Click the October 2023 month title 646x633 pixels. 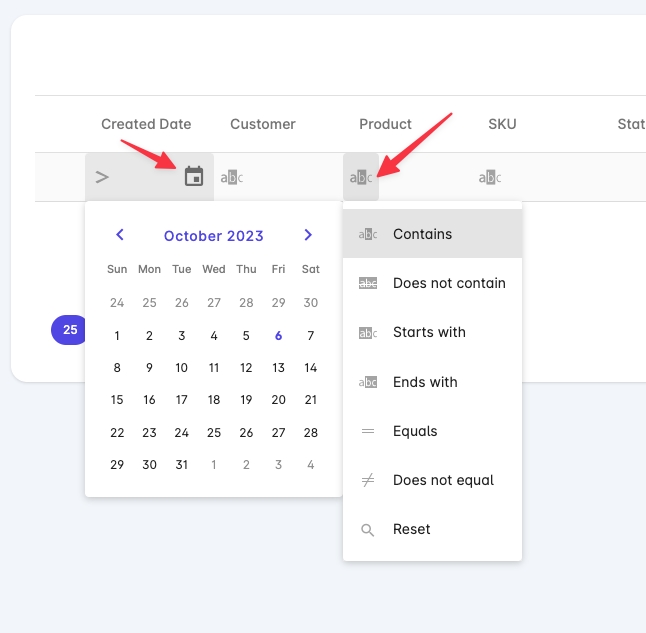click(x=214, y=236)
